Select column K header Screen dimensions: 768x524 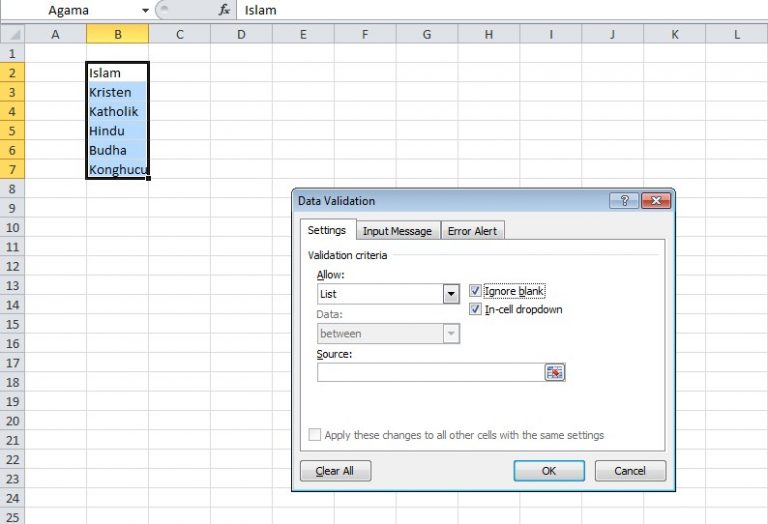[674, 34]
